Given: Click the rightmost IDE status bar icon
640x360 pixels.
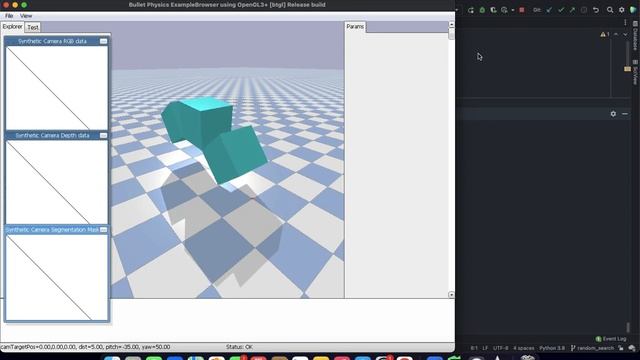Looking at the screenshot, I should coord(632,348).
